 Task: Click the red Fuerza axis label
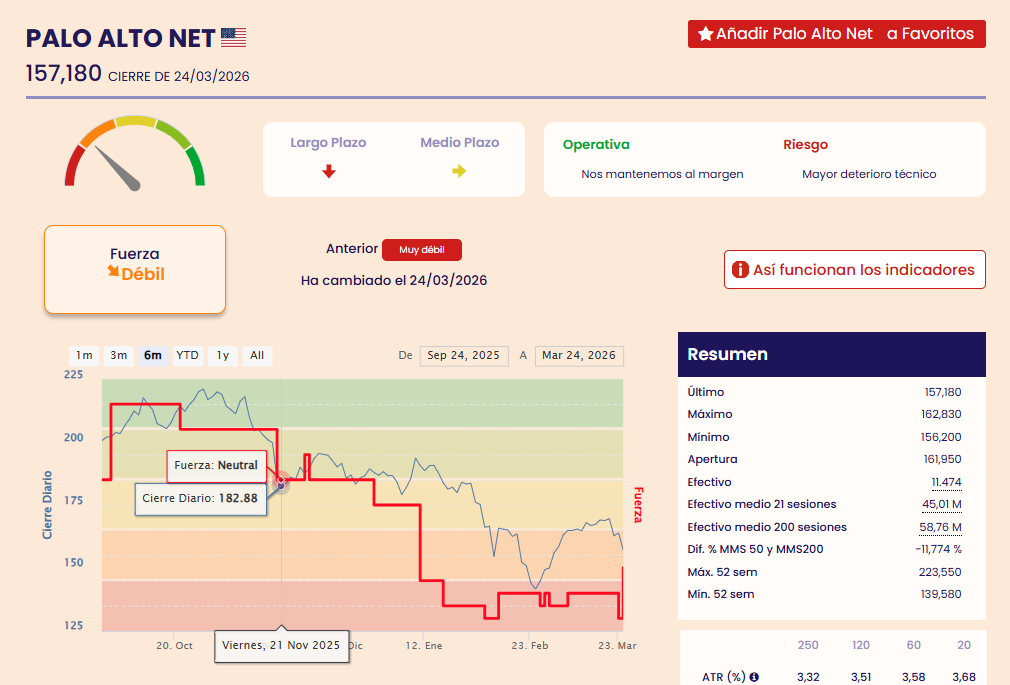(638, 505)
